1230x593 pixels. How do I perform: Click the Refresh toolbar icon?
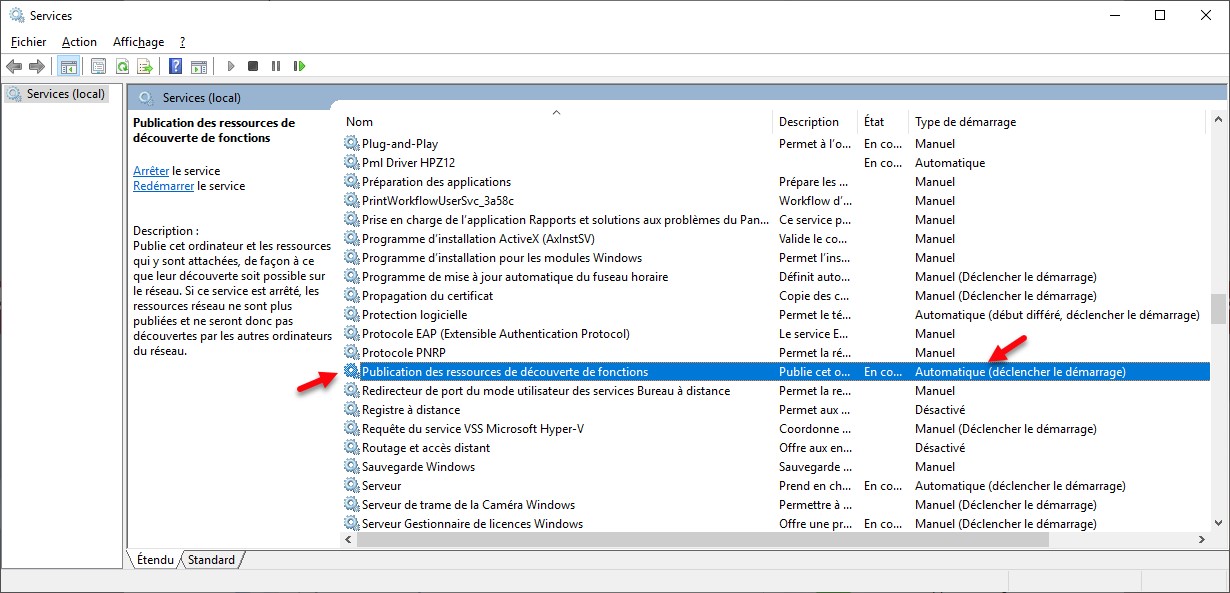[x=121, y=67]
